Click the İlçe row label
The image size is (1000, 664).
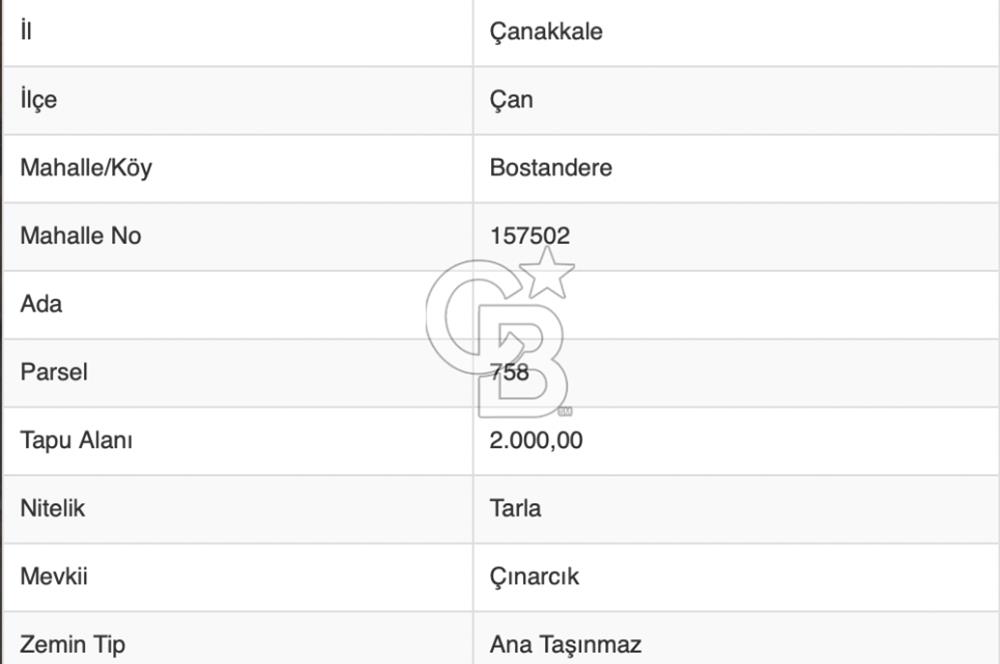pos(38,100)
